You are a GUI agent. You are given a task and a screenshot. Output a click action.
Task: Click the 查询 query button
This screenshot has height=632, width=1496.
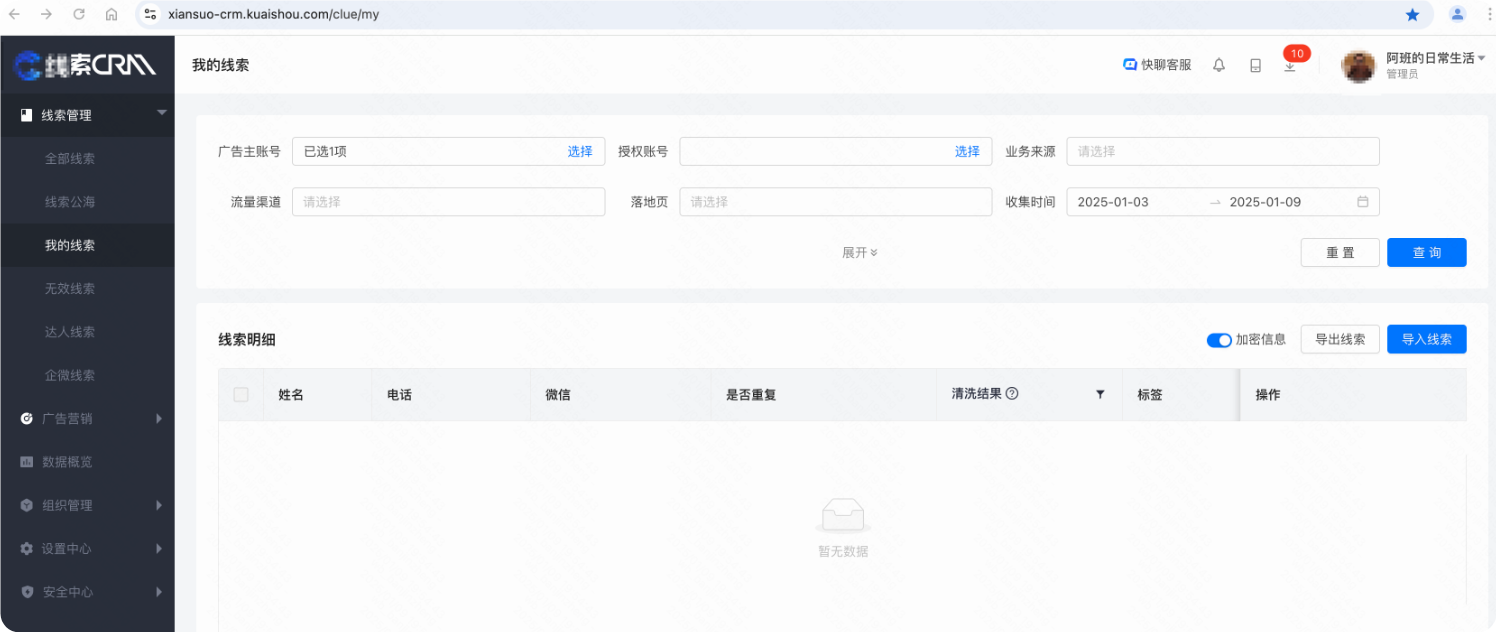tap(1426, 252)
